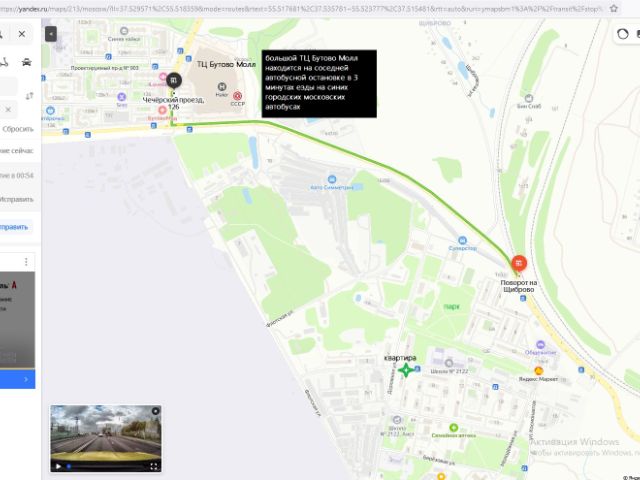Click the blue Отправить button
This screenshot has height=480, width=640.
15,227
